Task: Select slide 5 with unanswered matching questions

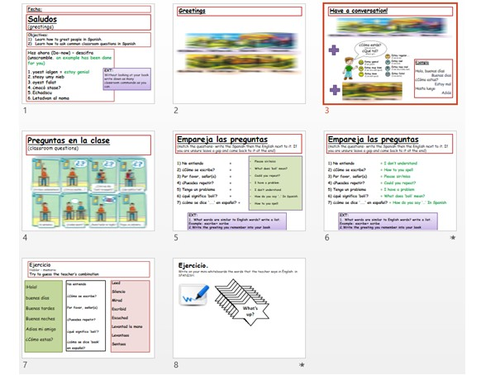Action: [x=239, y=181]
